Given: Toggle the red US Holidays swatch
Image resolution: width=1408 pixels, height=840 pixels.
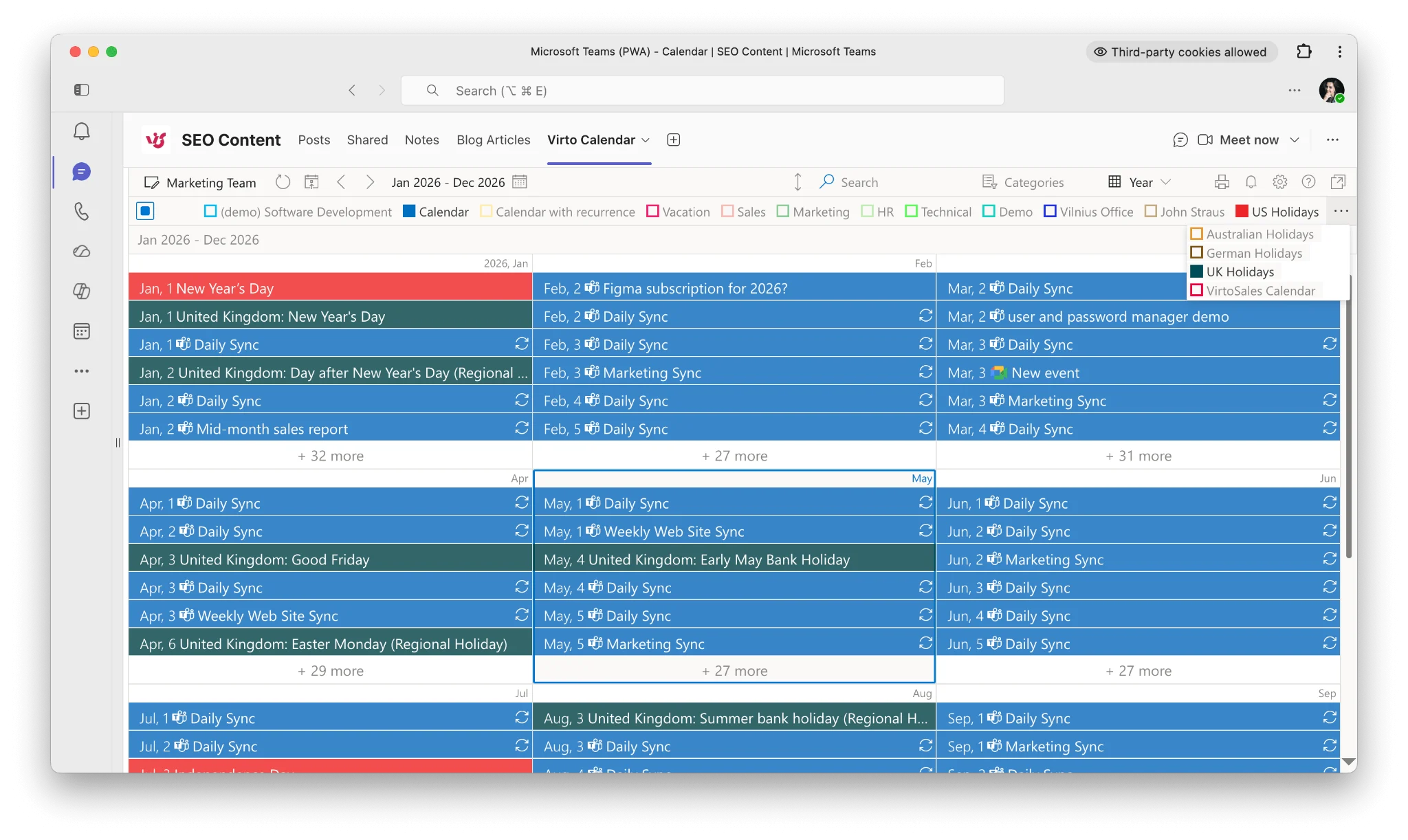Looking at the screenshot, I should pyautogui.click(x=1242, y=211).
